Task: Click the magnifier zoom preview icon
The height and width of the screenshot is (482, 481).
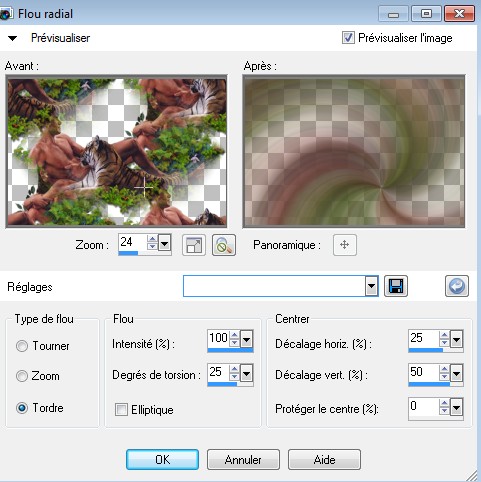Action: (224, 245)
